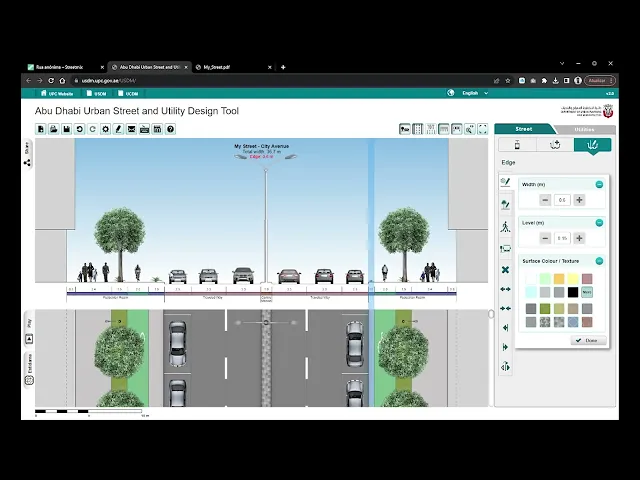This screenshot has width=640, height=480.
Task: Click the keyboard shortcuts toolbar icon
Action: tap(144, 129)
